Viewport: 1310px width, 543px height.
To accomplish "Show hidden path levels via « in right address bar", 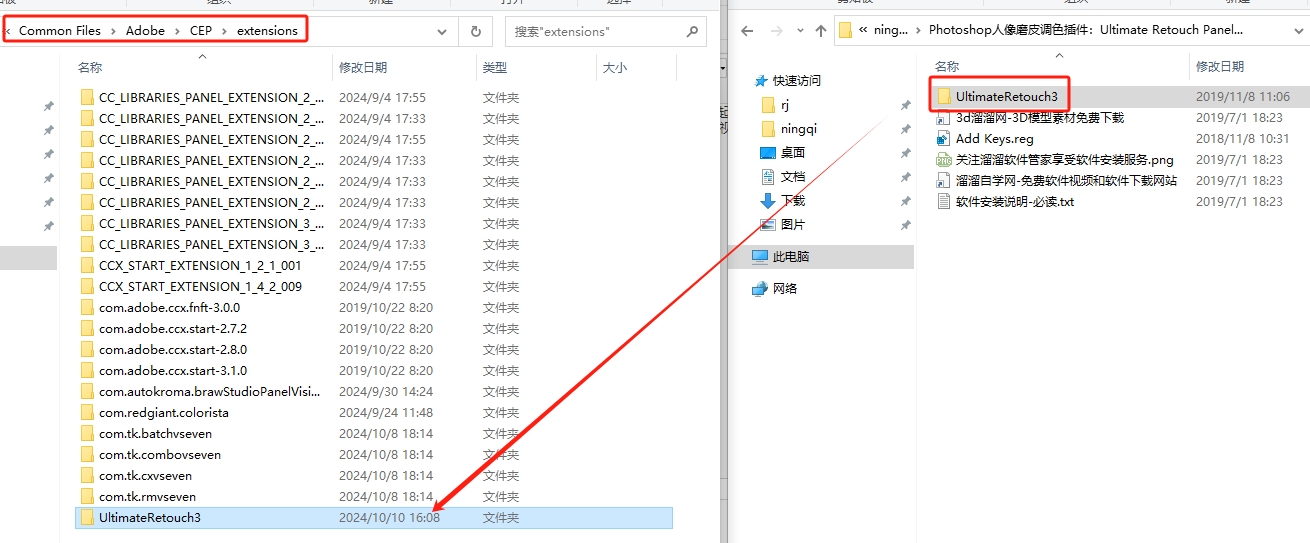I will coord(863,30).
